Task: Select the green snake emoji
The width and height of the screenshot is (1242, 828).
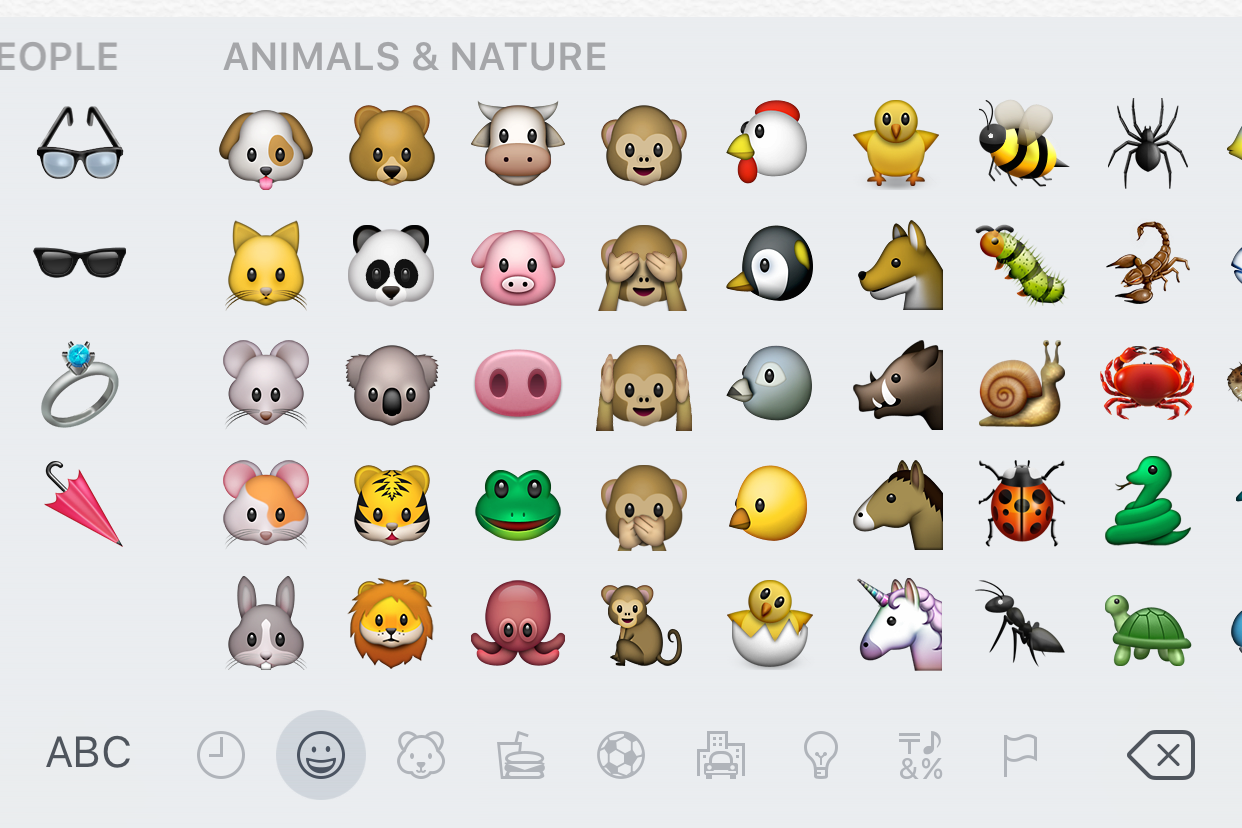Action: (1147, 501)
